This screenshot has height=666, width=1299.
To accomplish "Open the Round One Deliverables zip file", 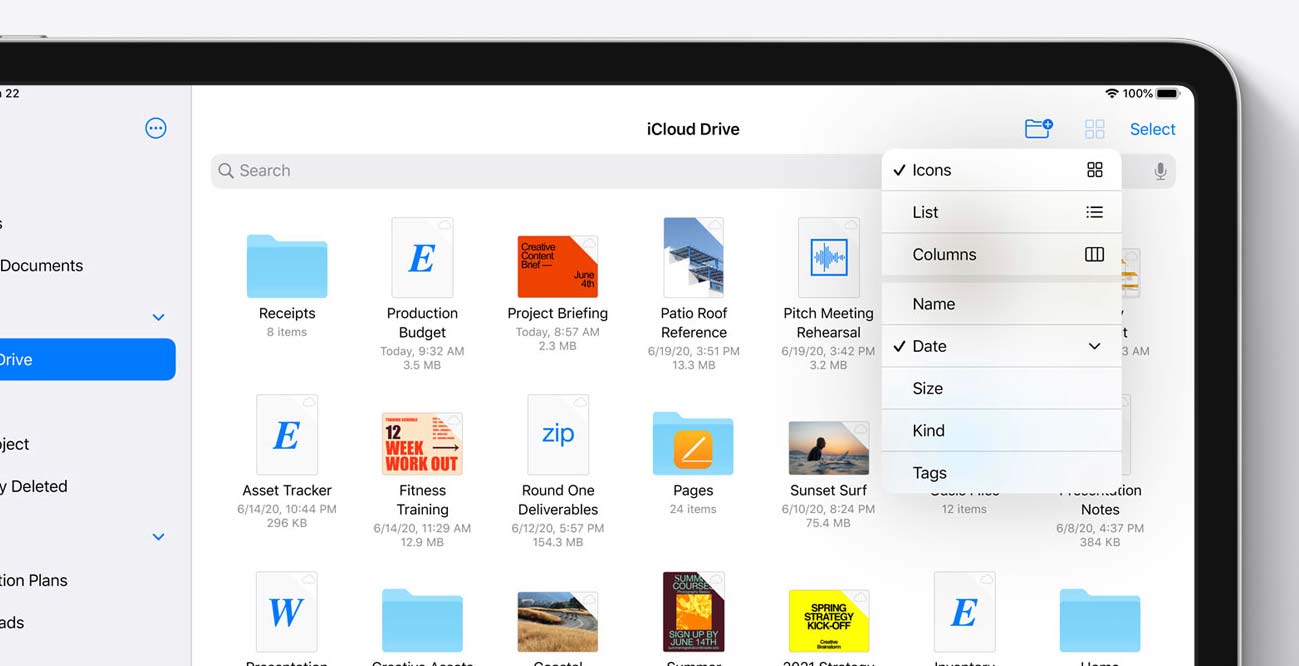I will (558, 435).
